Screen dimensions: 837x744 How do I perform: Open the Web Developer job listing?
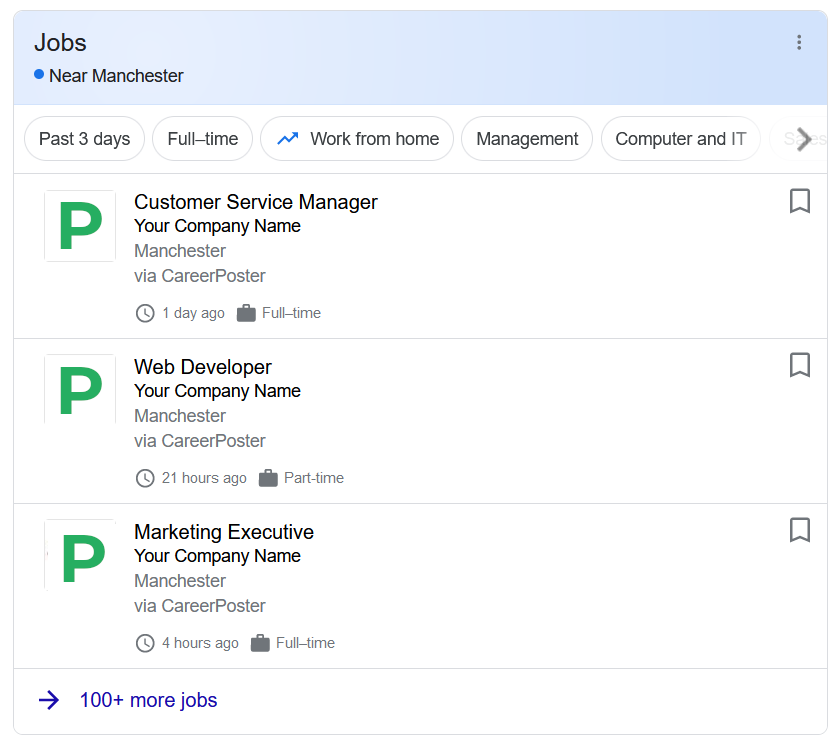point(203,367)
